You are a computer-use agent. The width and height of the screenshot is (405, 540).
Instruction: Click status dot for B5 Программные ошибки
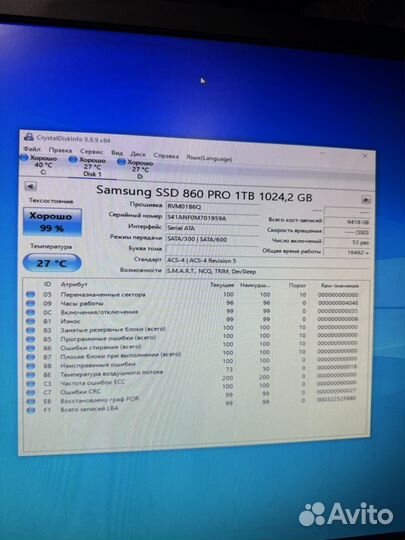click(x=31, y=339)
